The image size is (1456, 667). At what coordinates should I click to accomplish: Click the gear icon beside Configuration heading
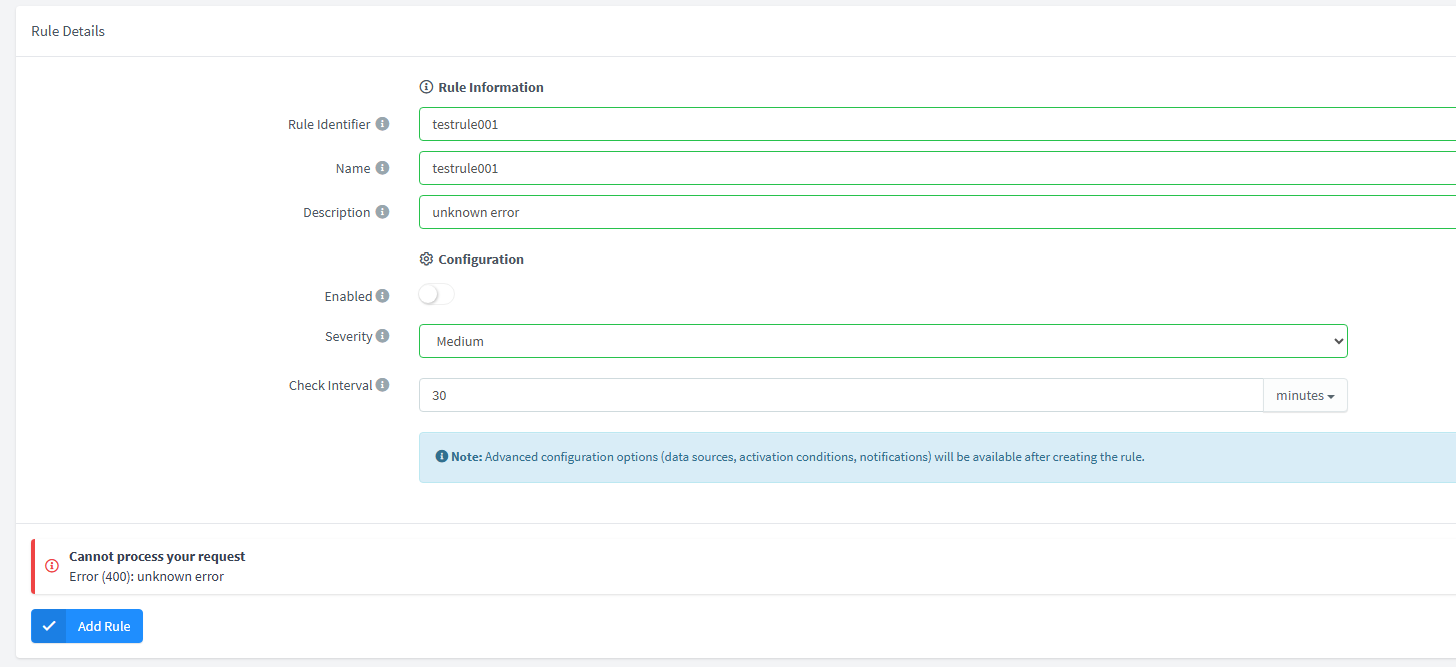point(426,259)
